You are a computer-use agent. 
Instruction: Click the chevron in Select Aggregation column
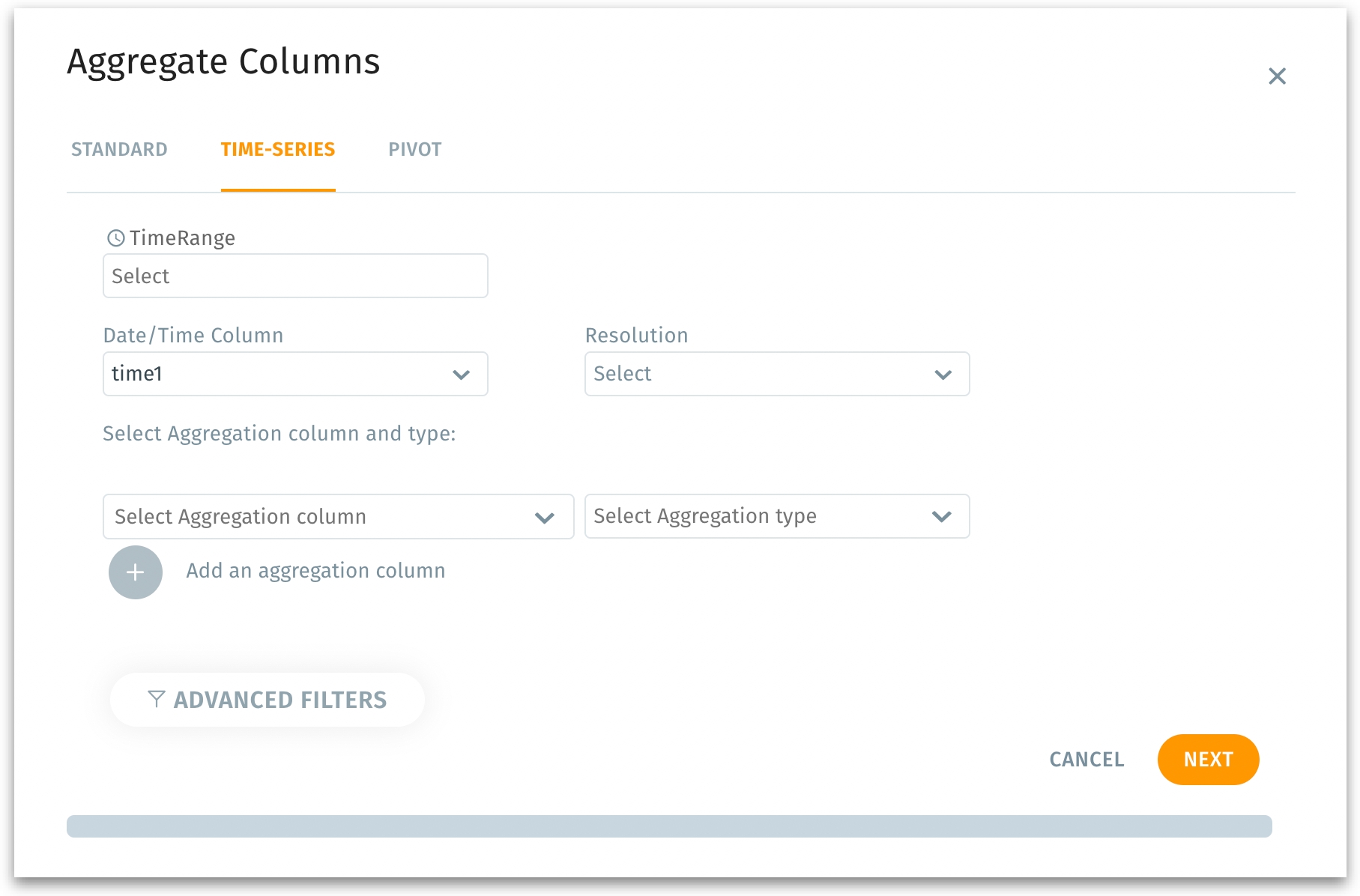tap(545, 518)
